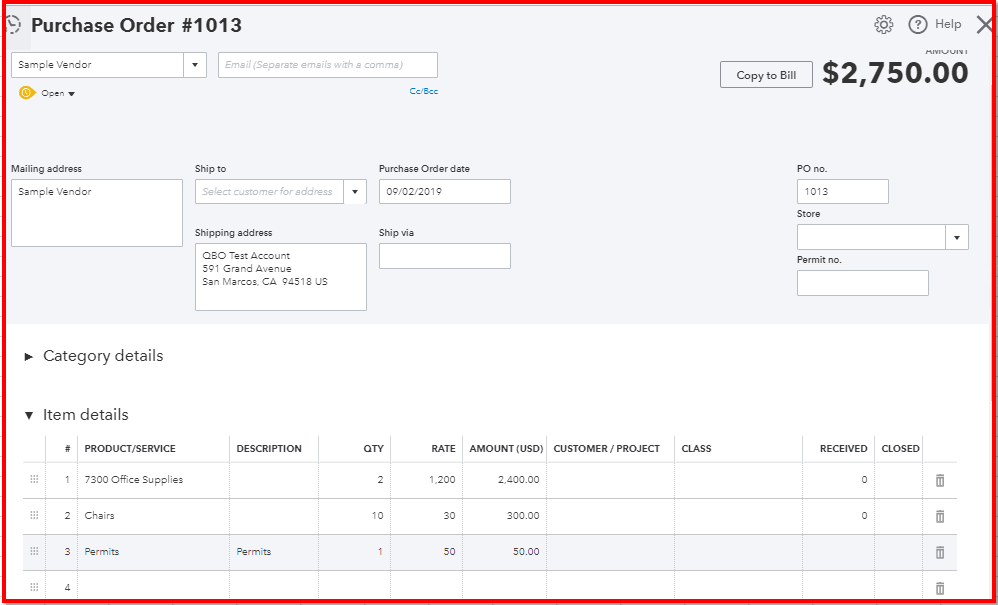Click into the Email input field
The width and height of the screenshot is (998, 605).
328,65
